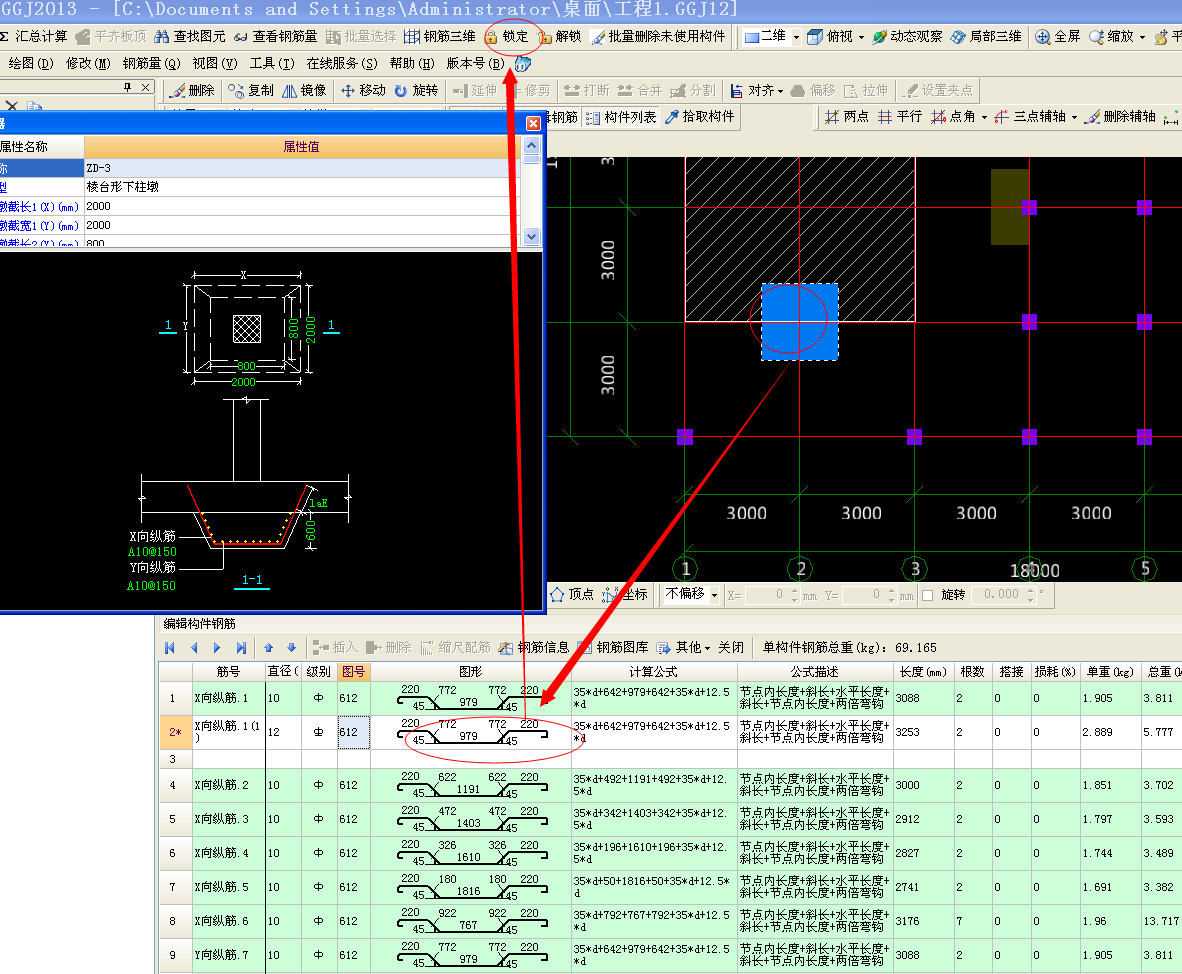
Task: Select the 局部三维 partial 3D tool
Action: pyautogui.click(x=986, y=36)
